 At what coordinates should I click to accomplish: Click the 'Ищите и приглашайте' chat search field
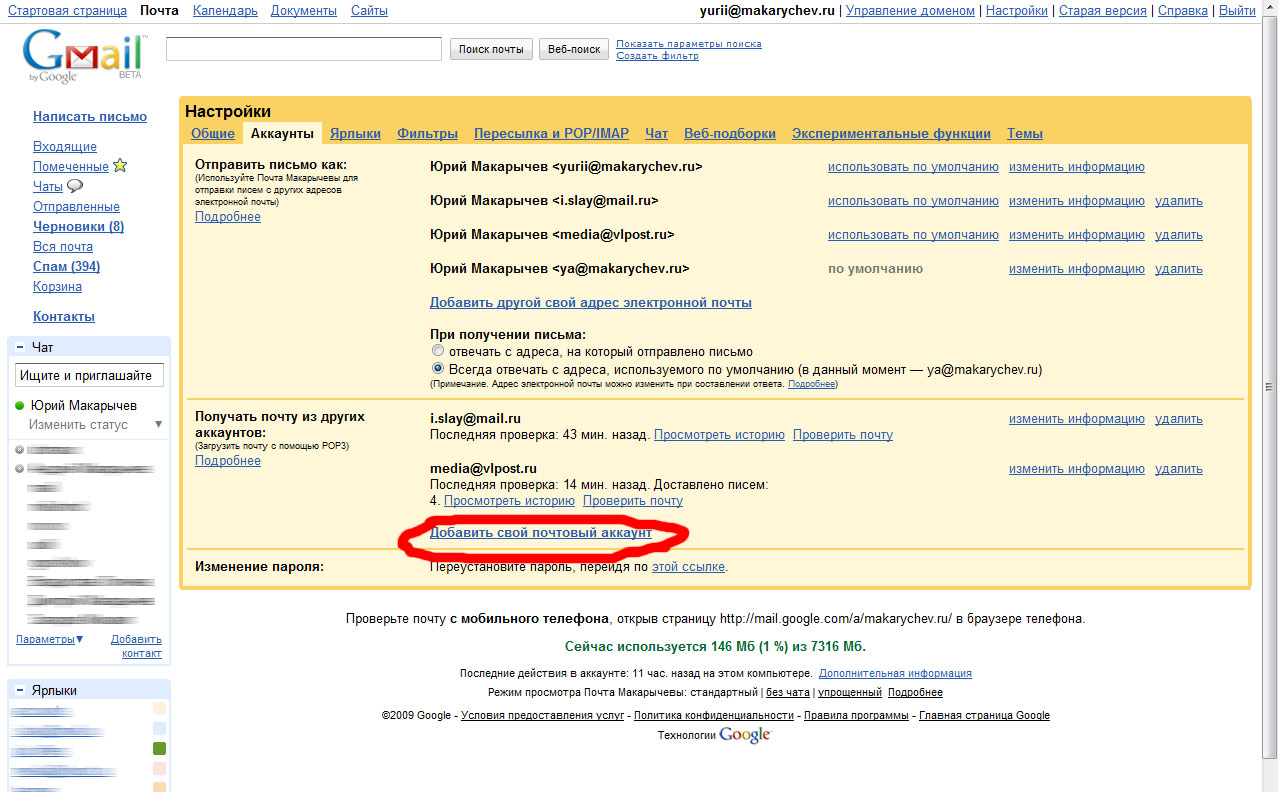pyautogui.click(x=89, y=376)
